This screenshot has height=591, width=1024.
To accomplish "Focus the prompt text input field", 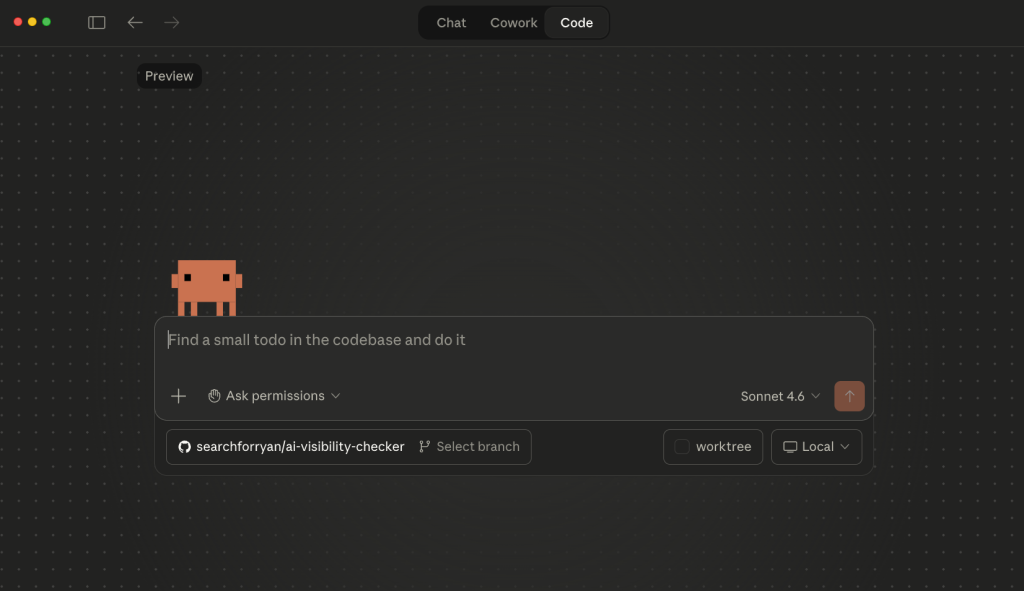I will coord(514,340).
